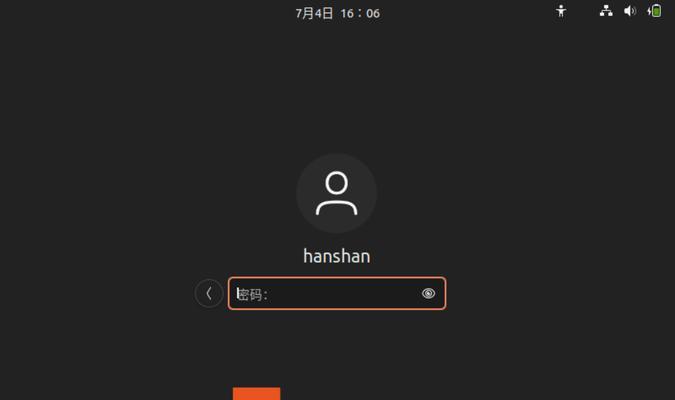Click the charging battery indicator icon
This screenshot has height=400, width=675.
point(654,11)
